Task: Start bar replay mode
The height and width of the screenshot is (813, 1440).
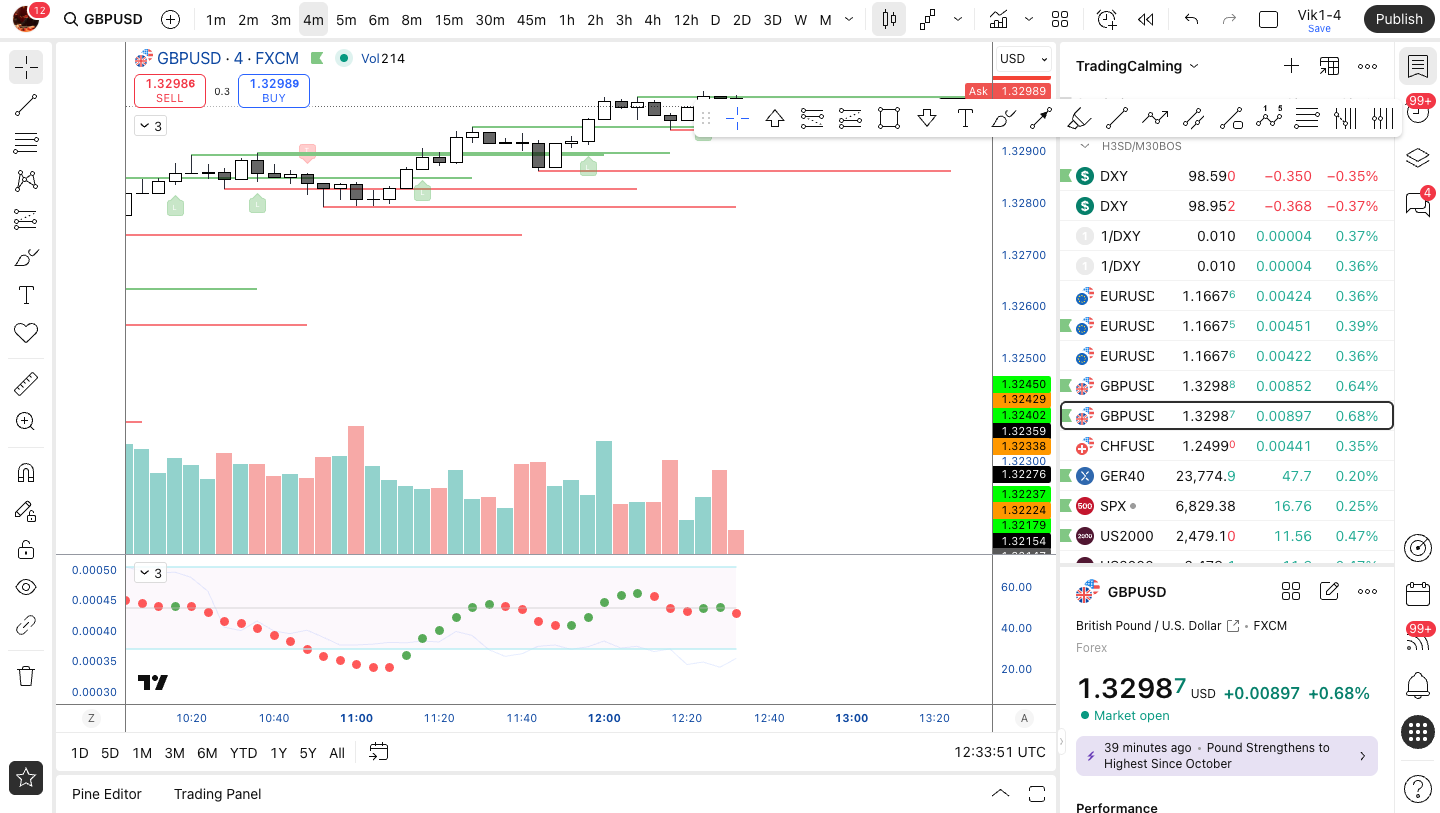Action: click(x=1146, y=19)
